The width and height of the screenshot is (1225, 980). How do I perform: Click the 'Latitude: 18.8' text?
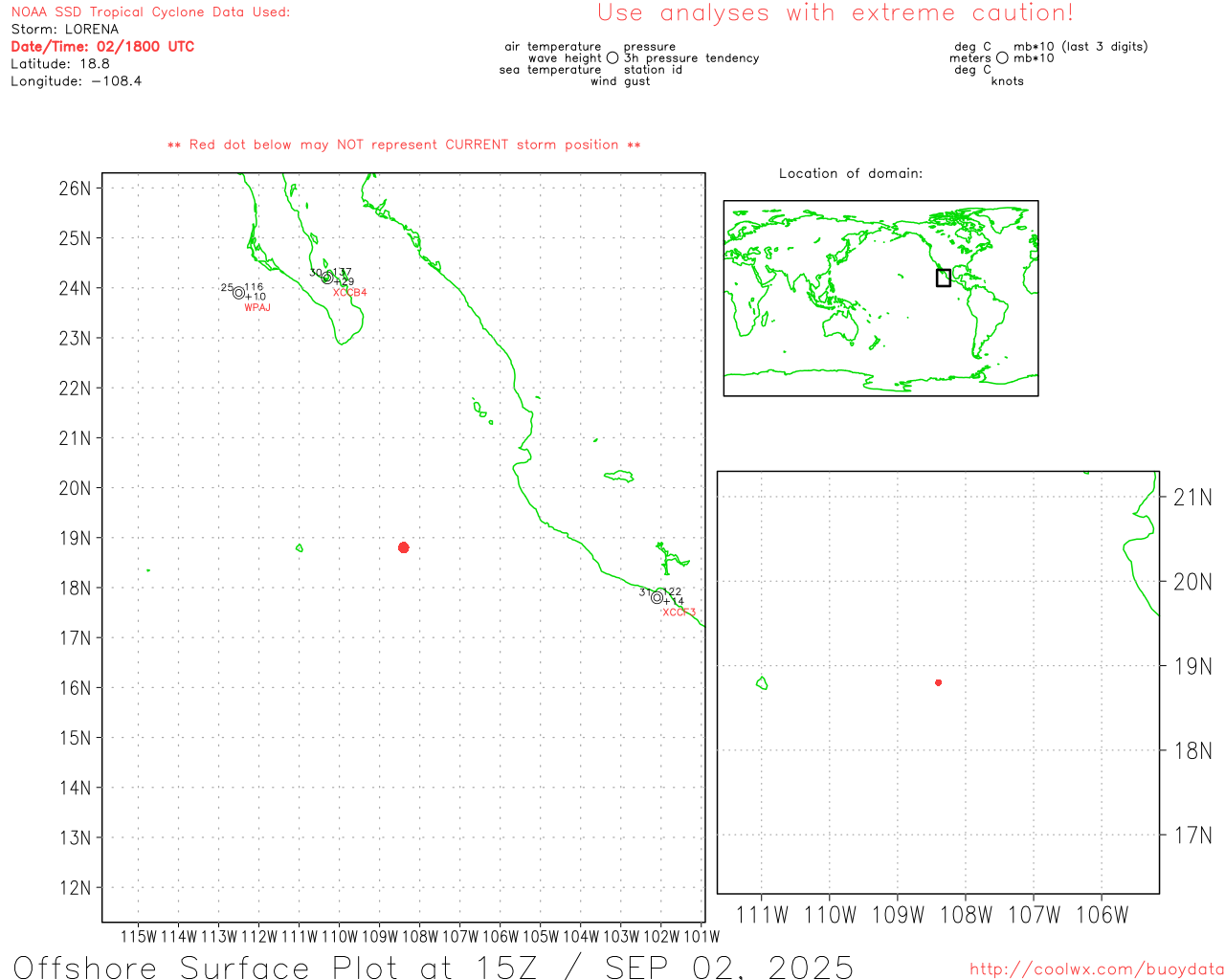tap(60, 63)
